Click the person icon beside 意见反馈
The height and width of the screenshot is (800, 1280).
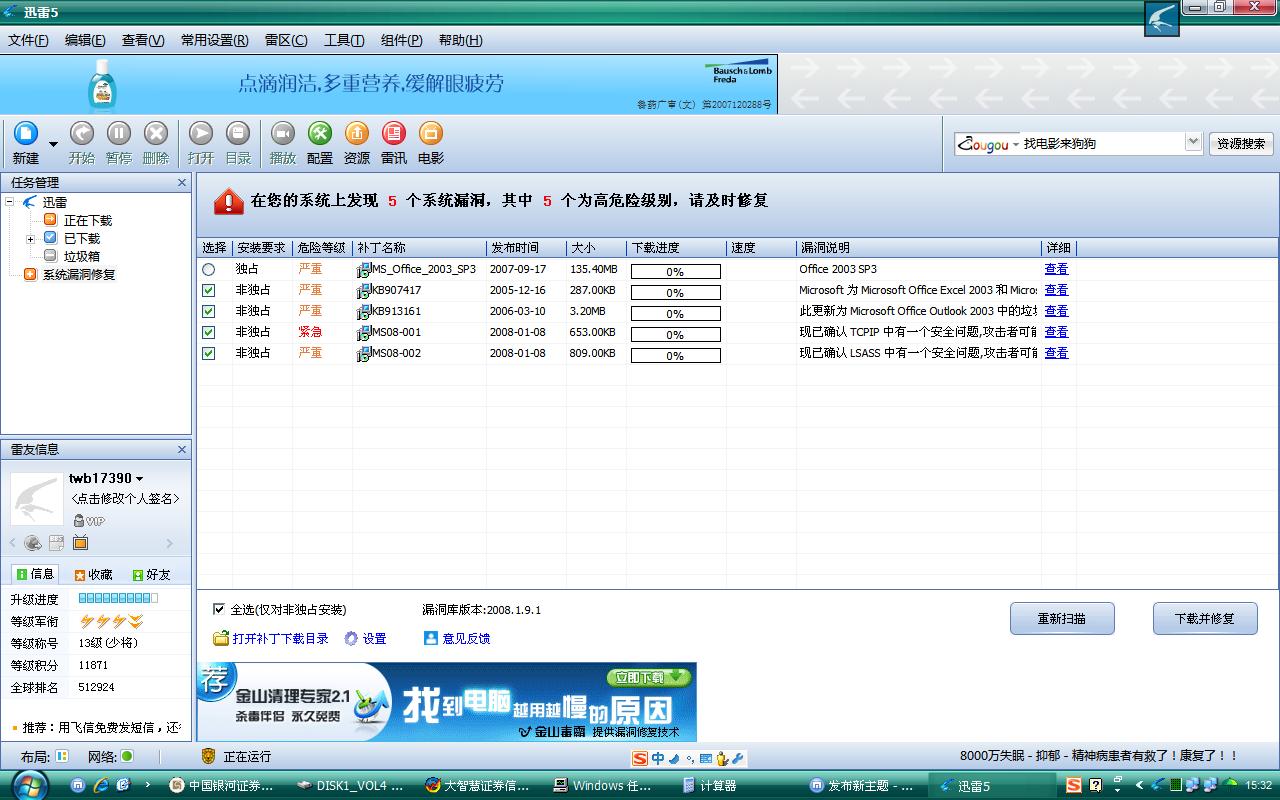431,638
